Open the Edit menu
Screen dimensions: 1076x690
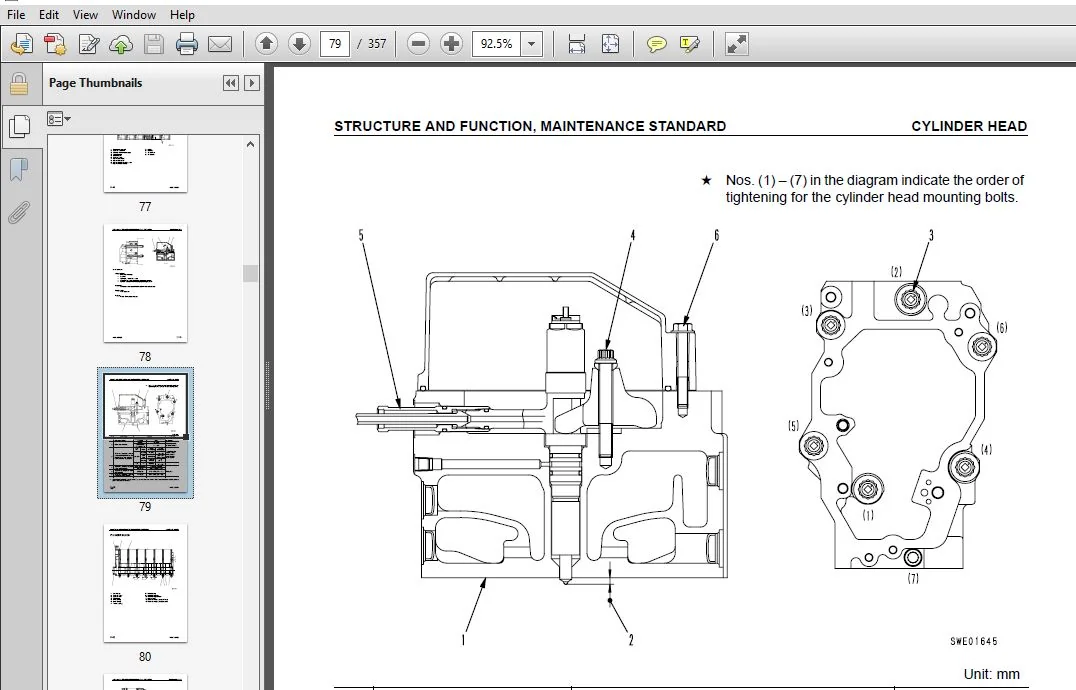[49, 14]
